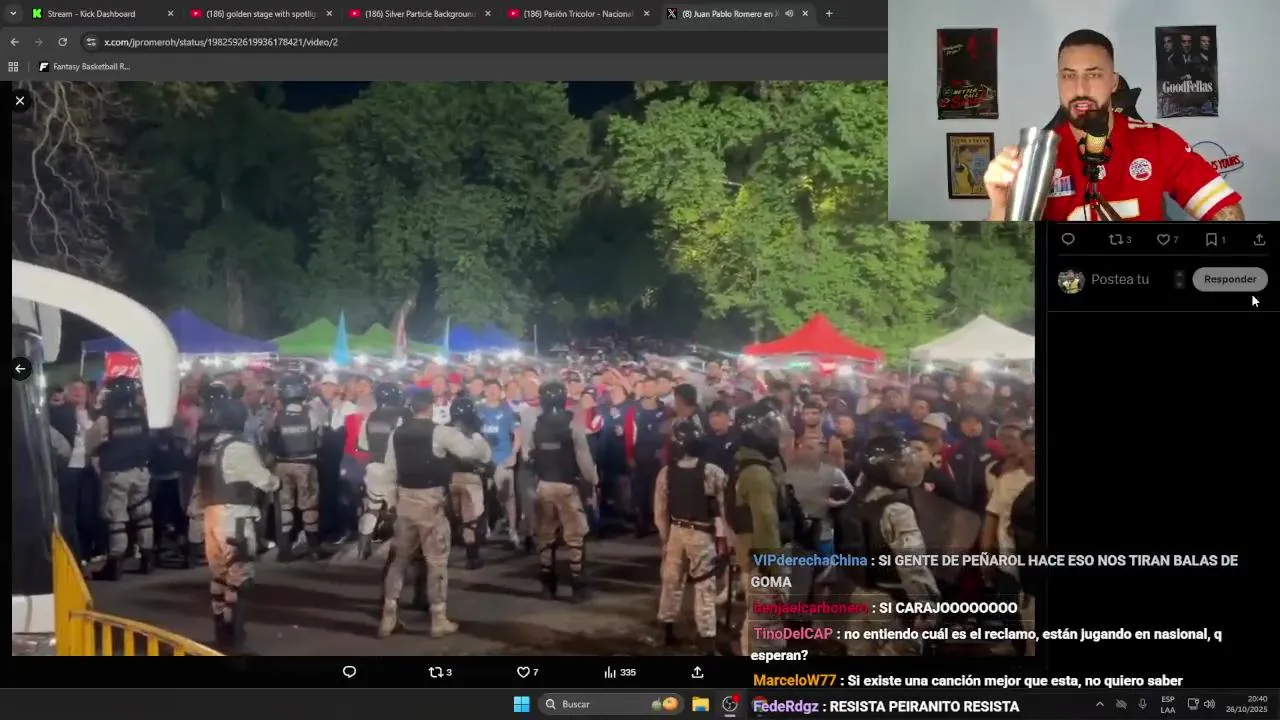This screenshot has height=720, width=1280.
Task: Click the 'Postea tu' reply field
Action: (x=1120, y=280)
